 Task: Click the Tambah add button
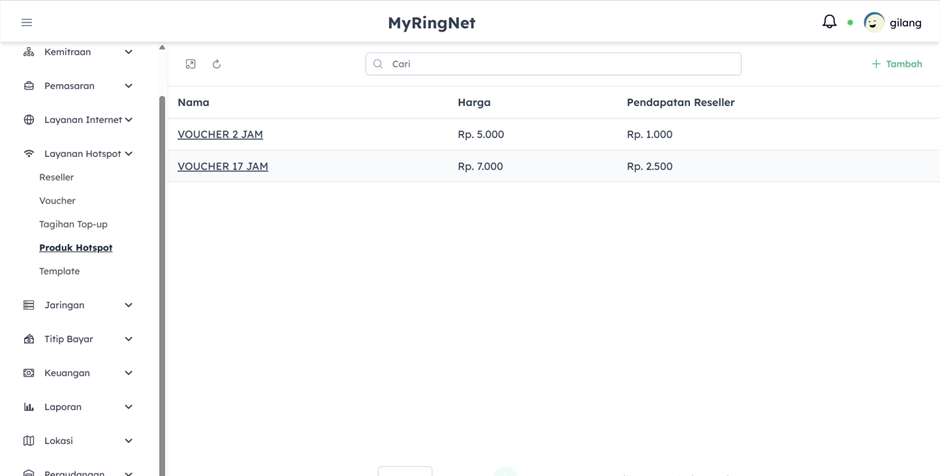[897, 64]
